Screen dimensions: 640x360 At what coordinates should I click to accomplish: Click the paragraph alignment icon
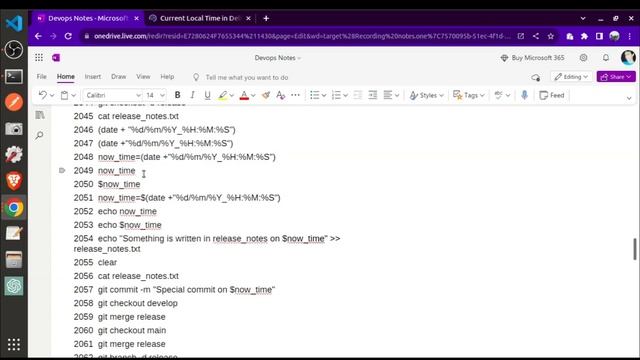[x=388, y=95]
